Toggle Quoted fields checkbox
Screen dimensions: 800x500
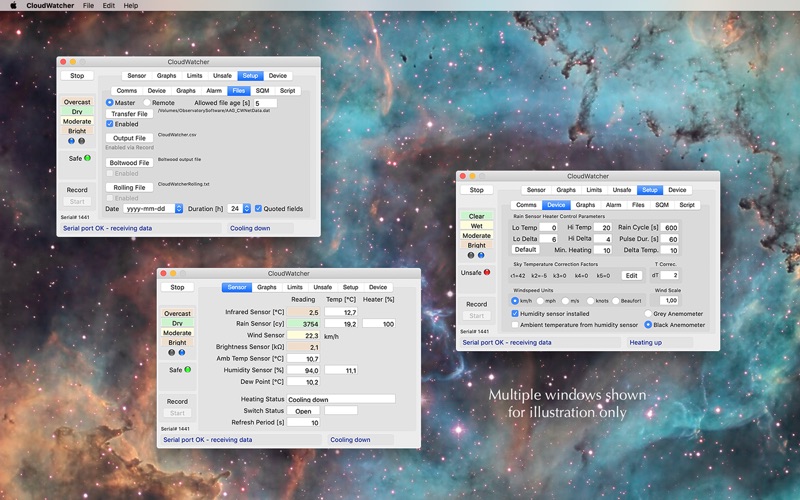click(258, 209)
